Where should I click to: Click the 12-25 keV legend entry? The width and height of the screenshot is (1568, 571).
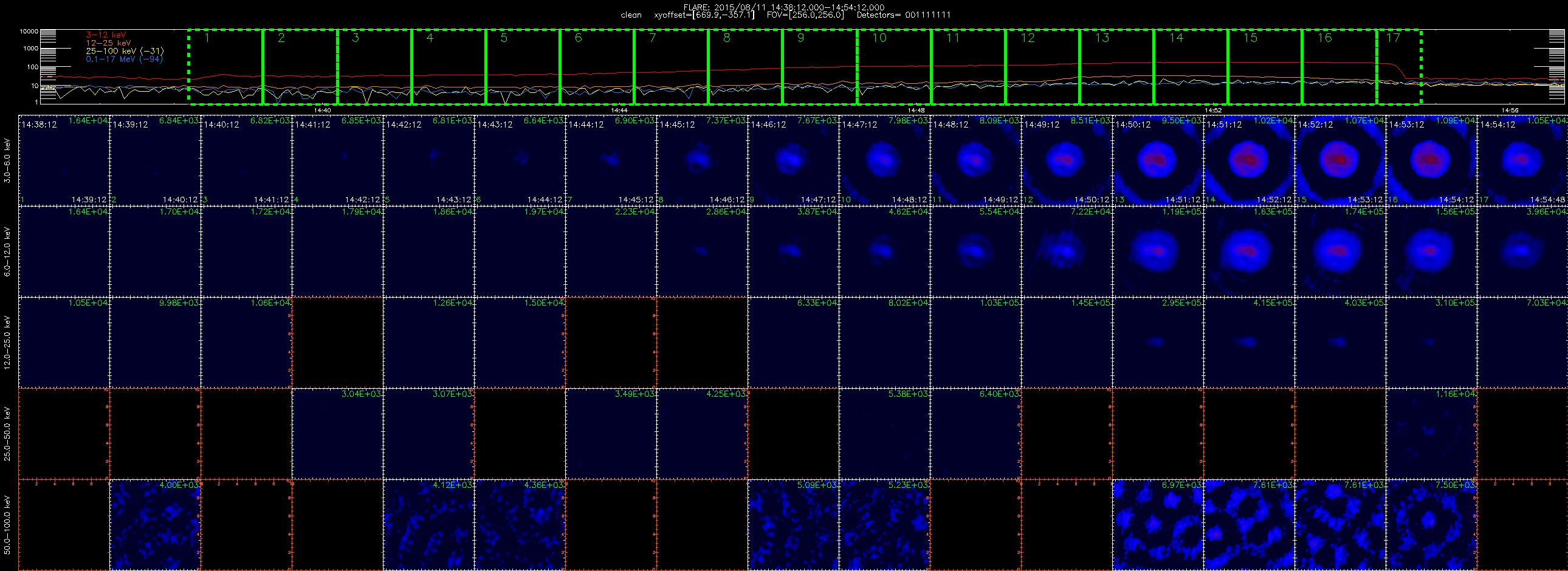pyautogui.click(x=108, y=43)
